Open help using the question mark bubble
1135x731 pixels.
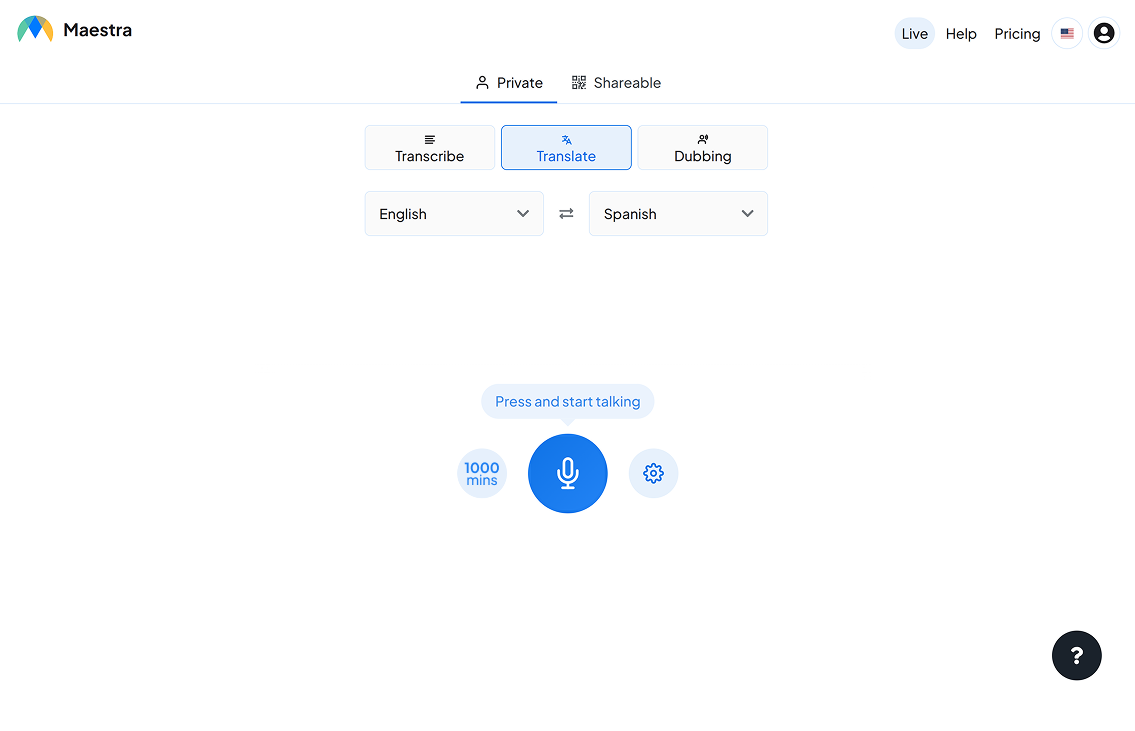[x=1076, y=655]
